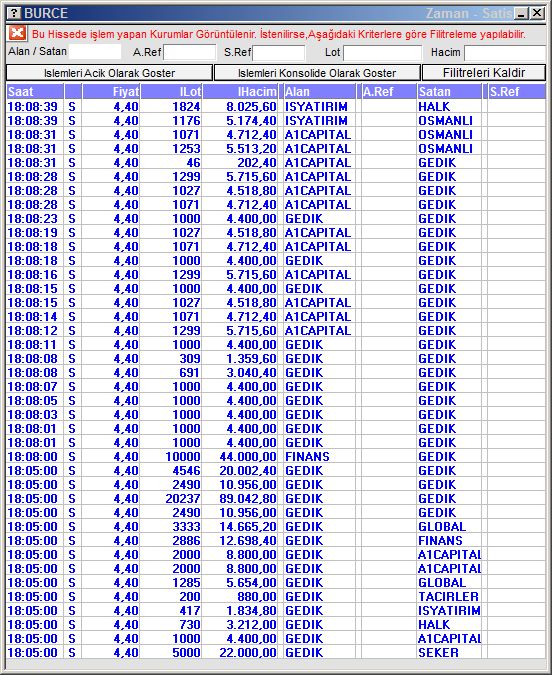
Task: Click volume 14.665,20
Action: tap(248, 526)
